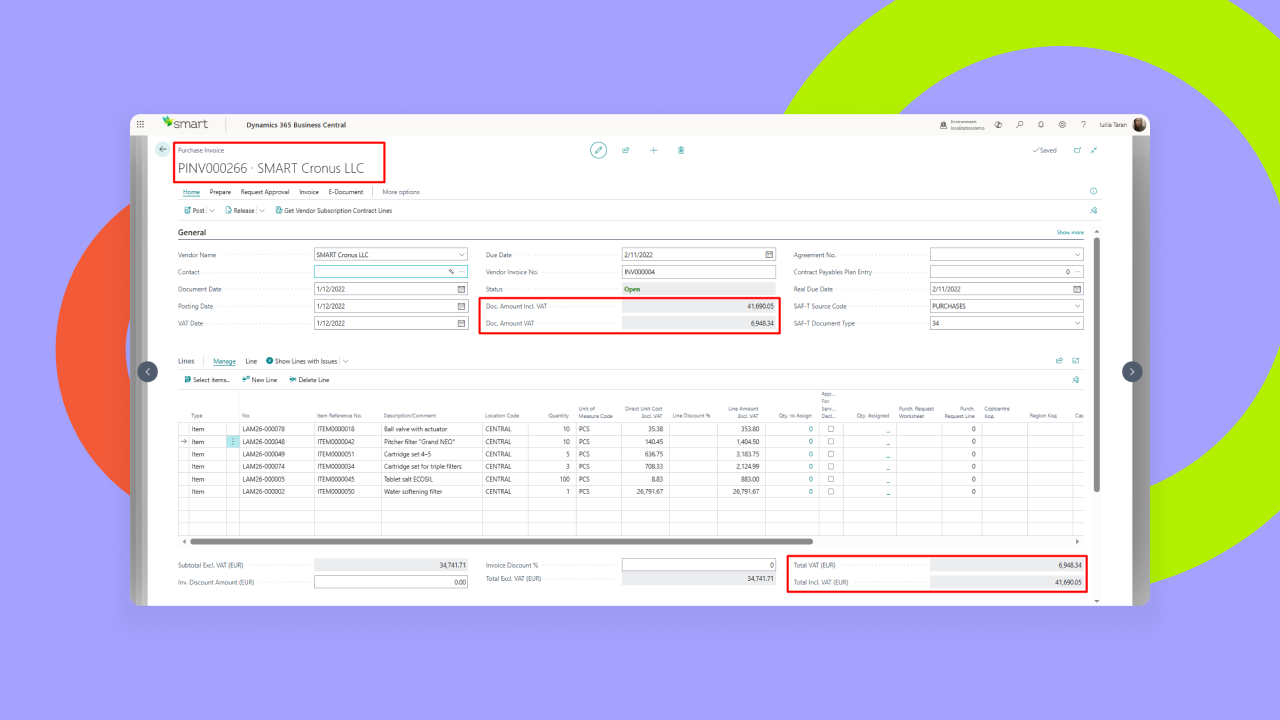Image resolution: width=1280 pixels, height=720 pixels.
Task: Tick checkbox in Ball valve row
Action: [x=830, y=429]
